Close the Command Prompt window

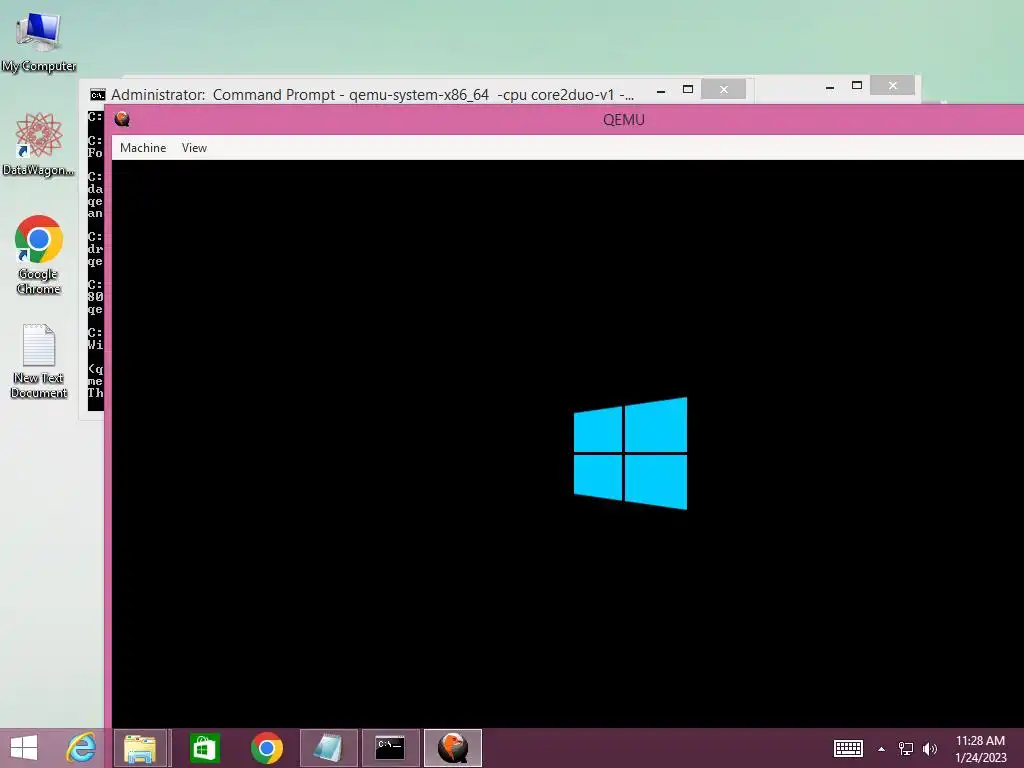(x=724, y=89)
